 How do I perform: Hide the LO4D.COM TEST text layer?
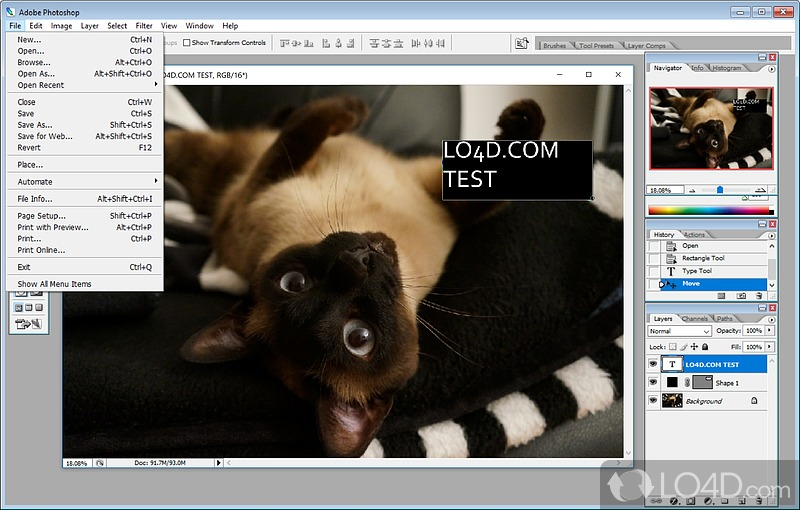click(654, 365)
